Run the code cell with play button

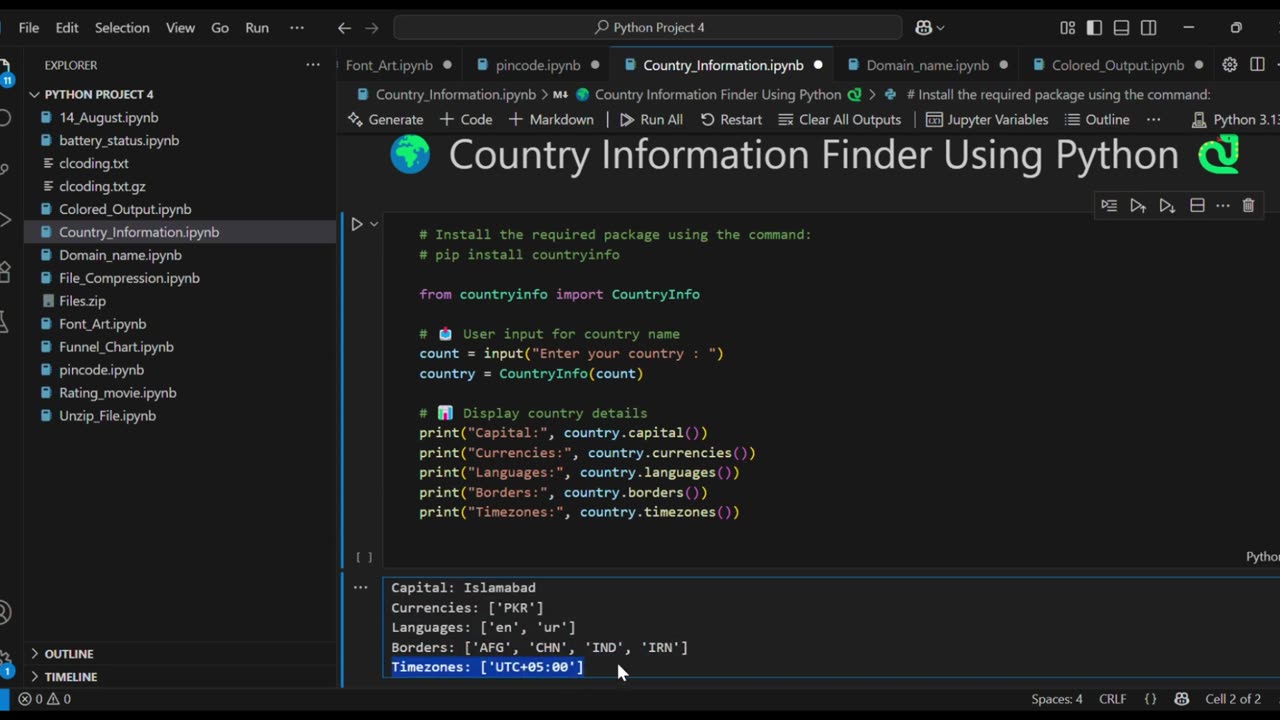pyautogui.click(x=356, y=224)
